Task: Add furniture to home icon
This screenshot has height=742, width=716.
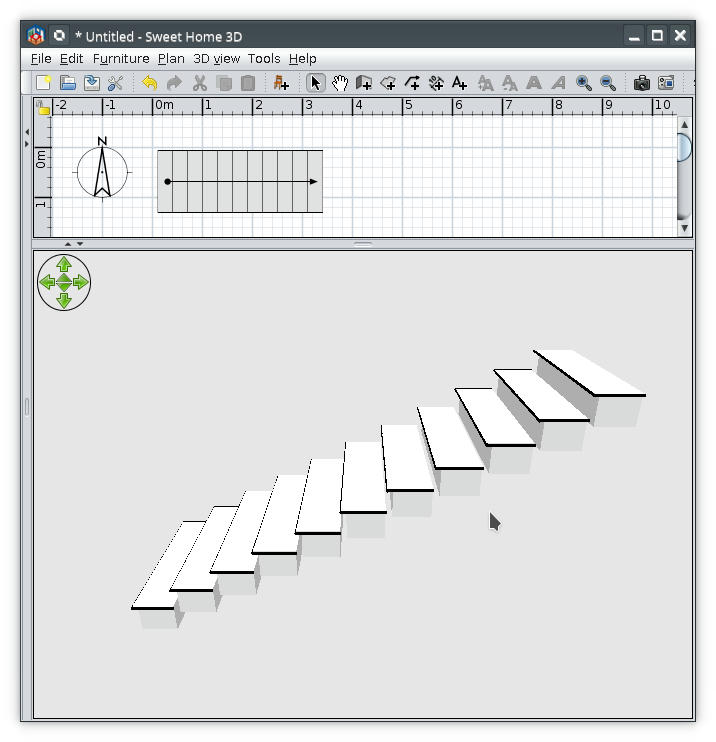Action: pyautogui.click(x=281, y=83)
